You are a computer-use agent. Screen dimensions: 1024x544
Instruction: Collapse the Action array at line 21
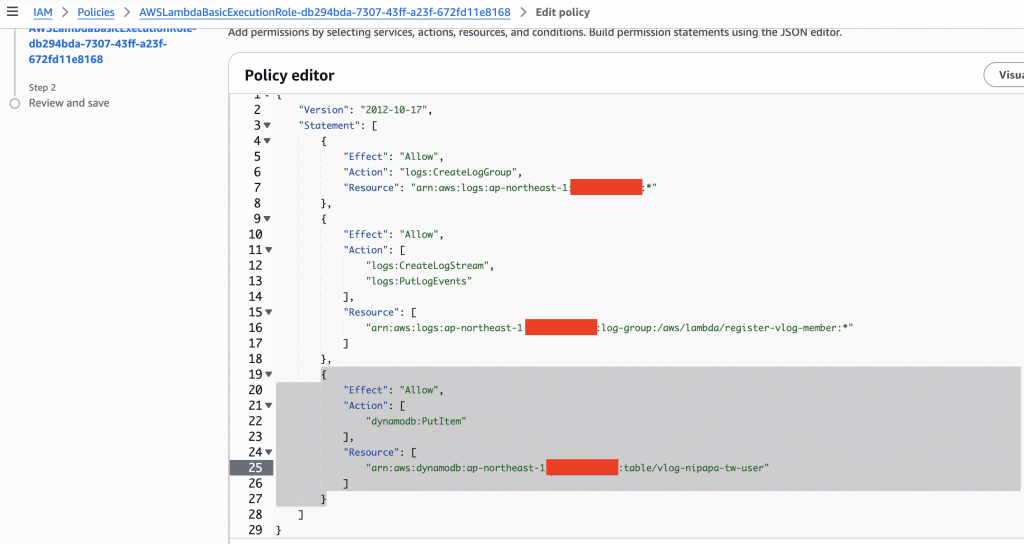coord(267,406)
